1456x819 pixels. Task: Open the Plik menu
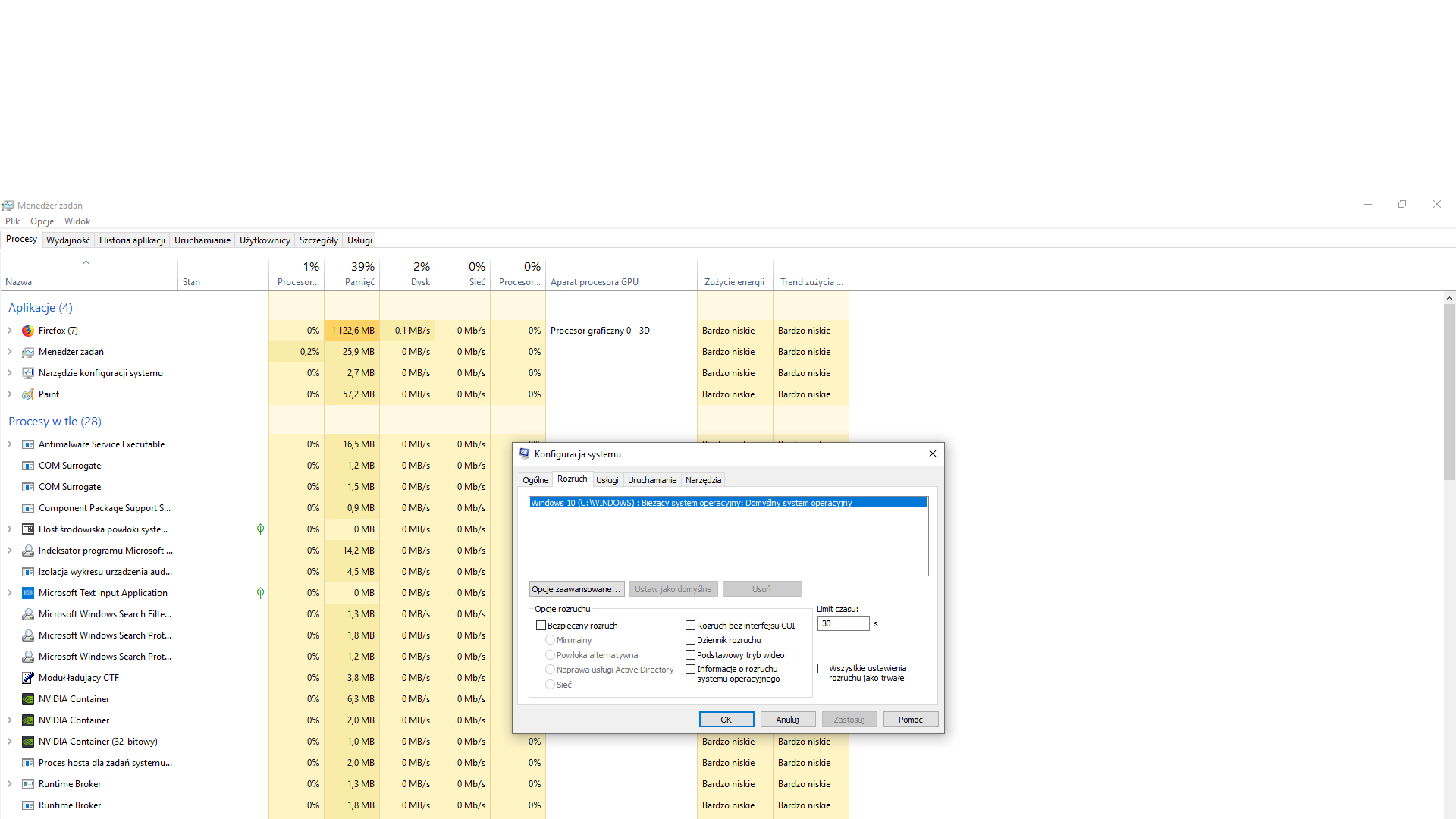click(13, 221)
